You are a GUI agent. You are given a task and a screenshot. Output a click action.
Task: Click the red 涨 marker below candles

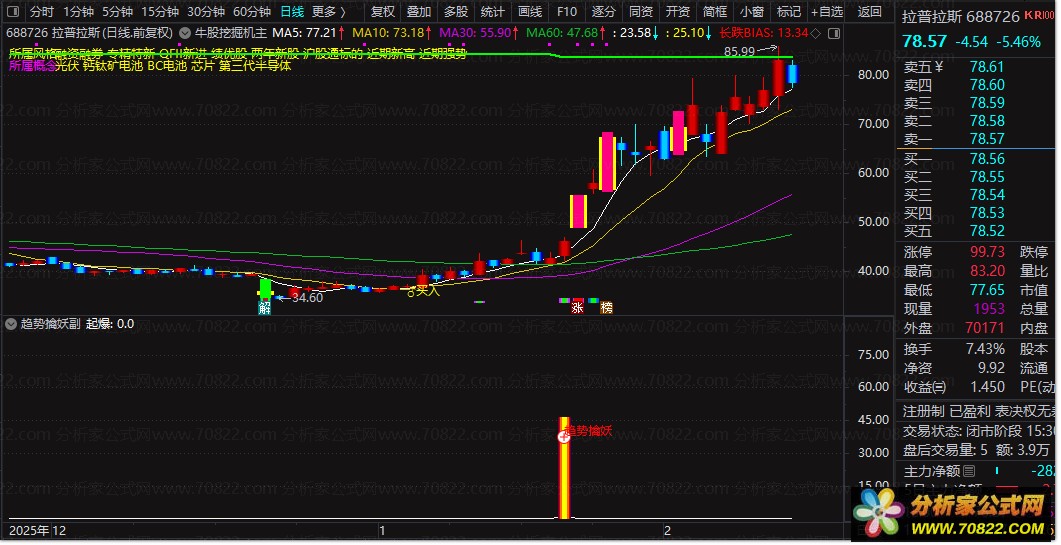[x=577, y=307]
